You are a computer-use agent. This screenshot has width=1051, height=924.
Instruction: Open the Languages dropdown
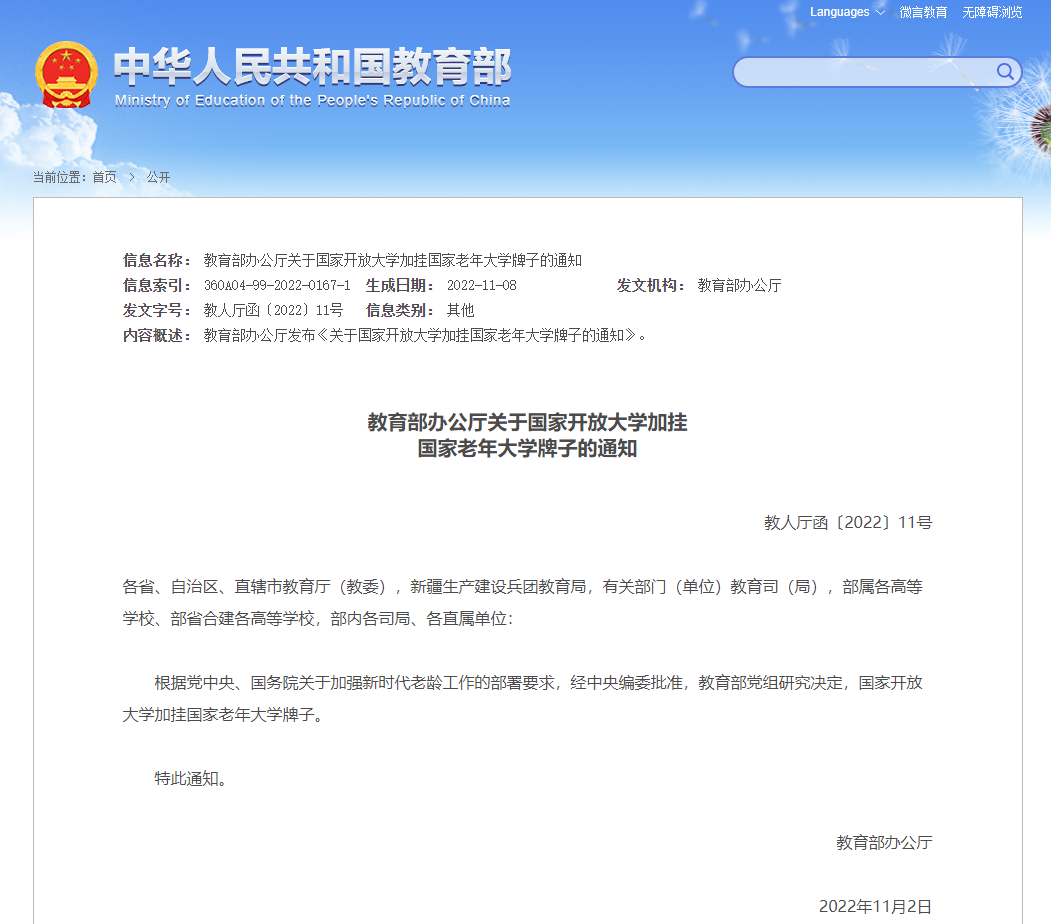pos(847,12)
